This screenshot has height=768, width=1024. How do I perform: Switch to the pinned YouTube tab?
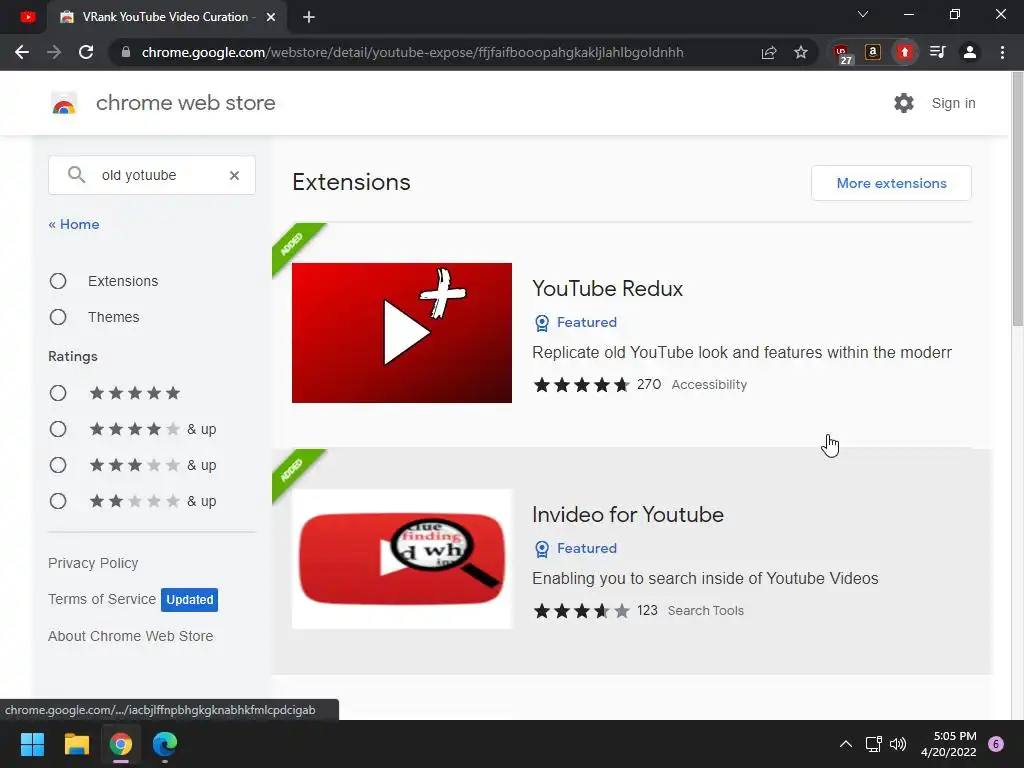click(x=27, y=17)
